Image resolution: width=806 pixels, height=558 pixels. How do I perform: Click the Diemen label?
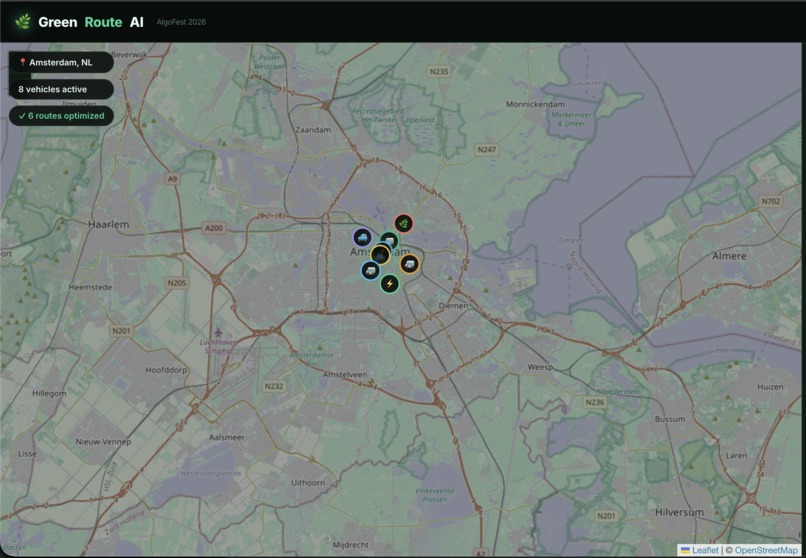pyautogui.click(x=453, y=306)
